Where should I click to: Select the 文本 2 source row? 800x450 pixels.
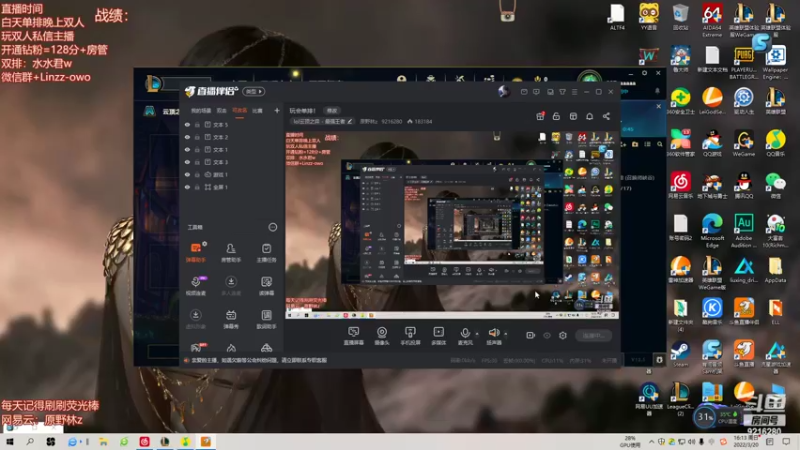(232, 137)
